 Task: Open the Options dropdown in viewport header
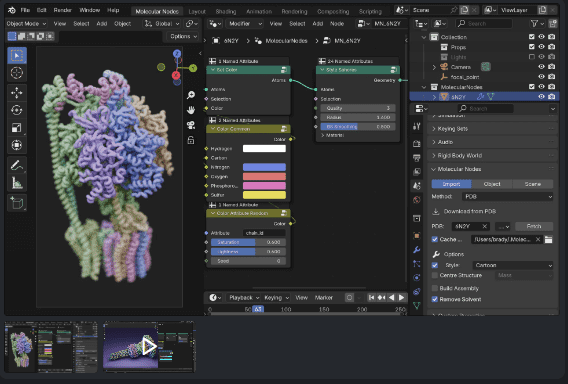tap(183, 37)
